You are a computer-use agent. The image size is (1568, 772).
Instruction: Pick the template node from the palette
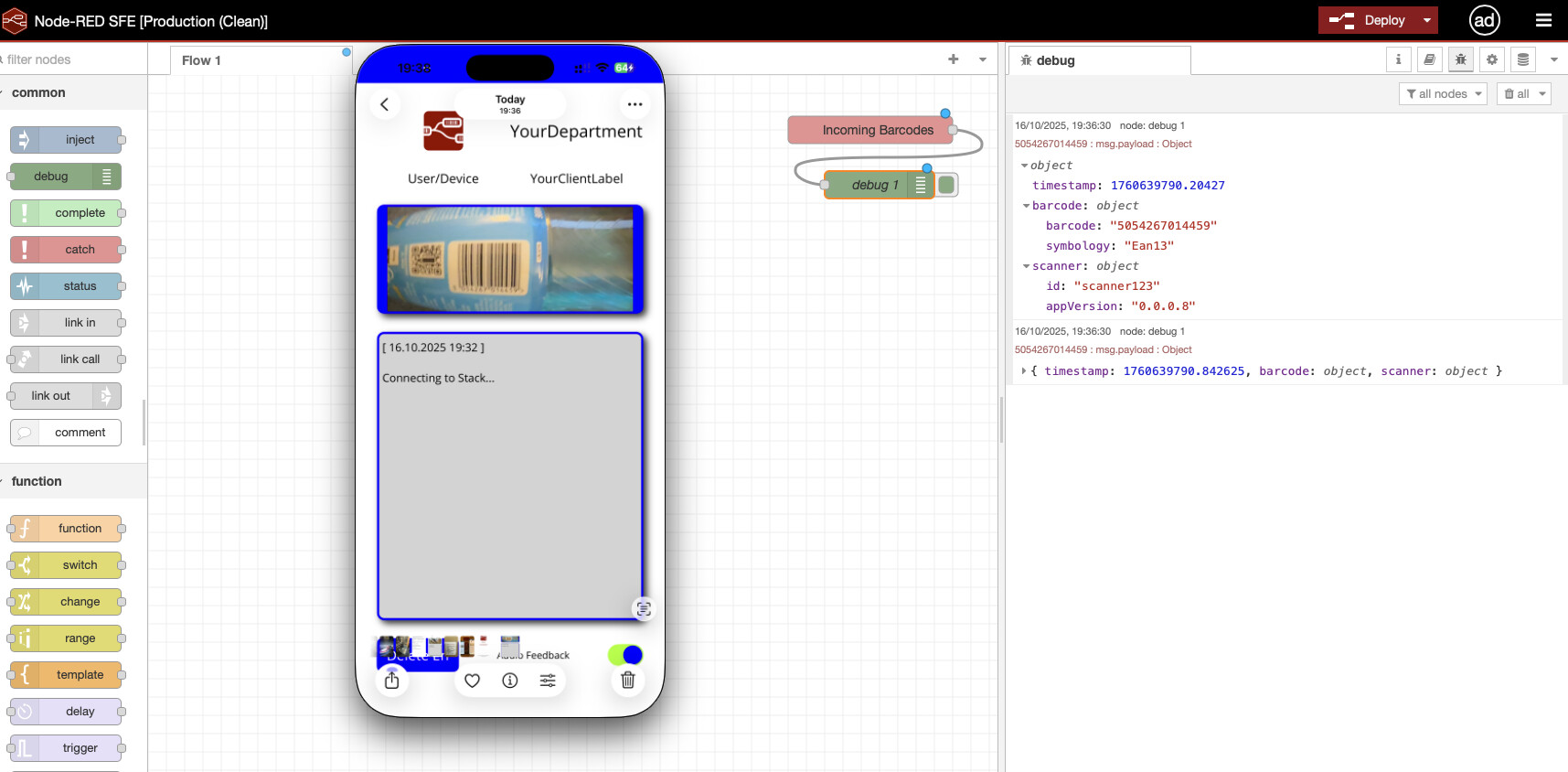tap(66, 675)
